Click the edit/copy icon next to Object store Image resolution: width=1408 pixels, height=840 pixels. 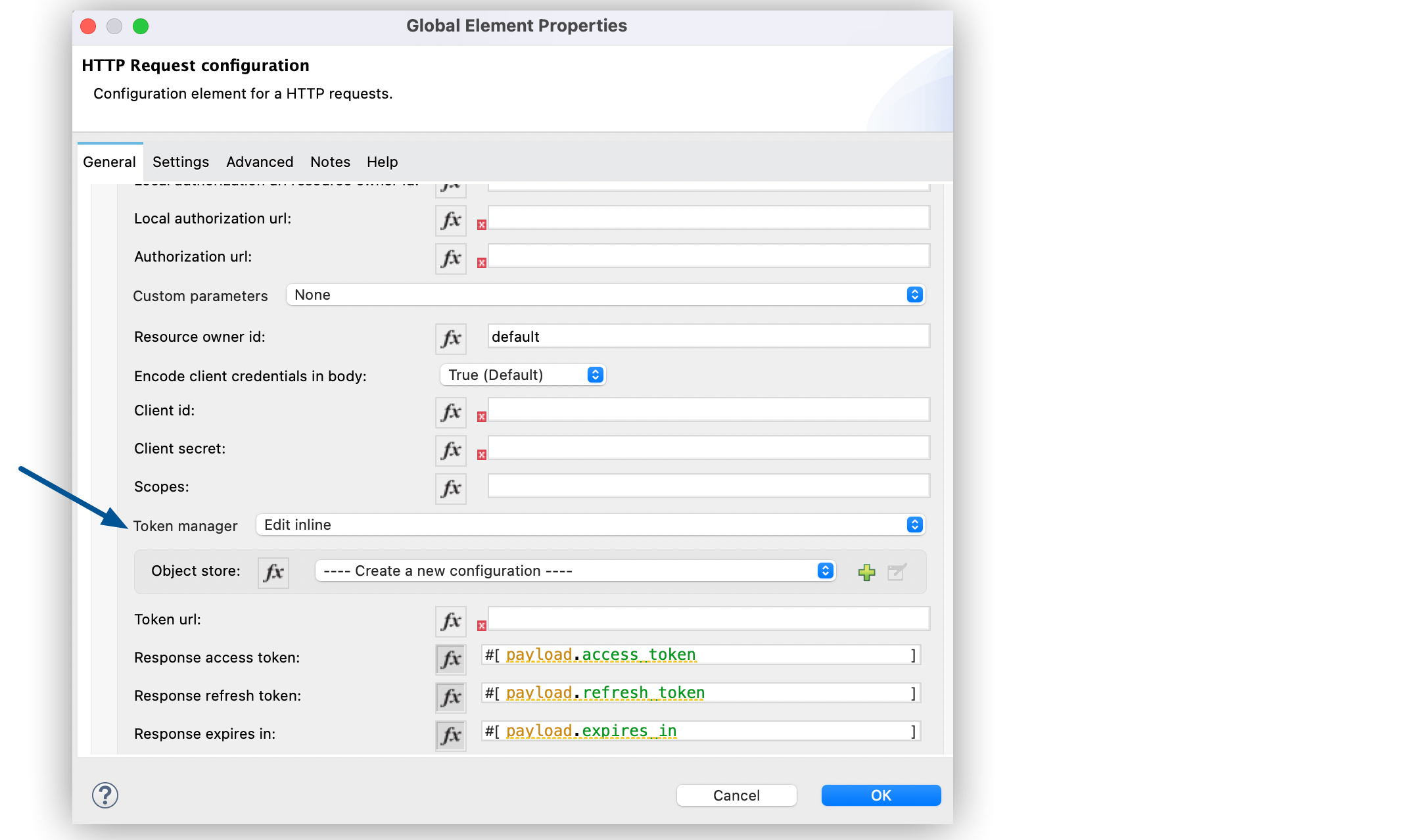click(897, 571)
